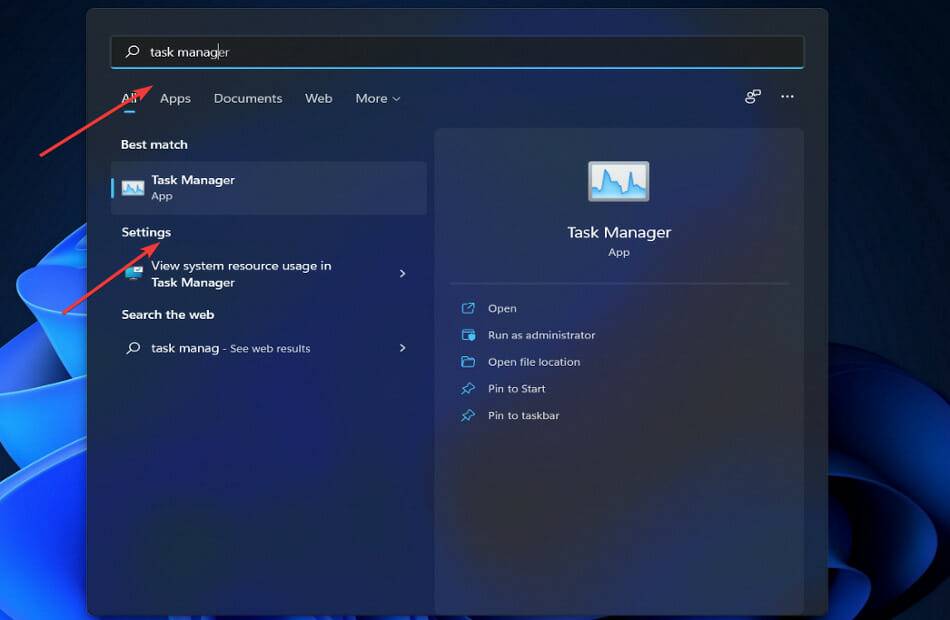Open the user account icon

(x=752, y=96)
